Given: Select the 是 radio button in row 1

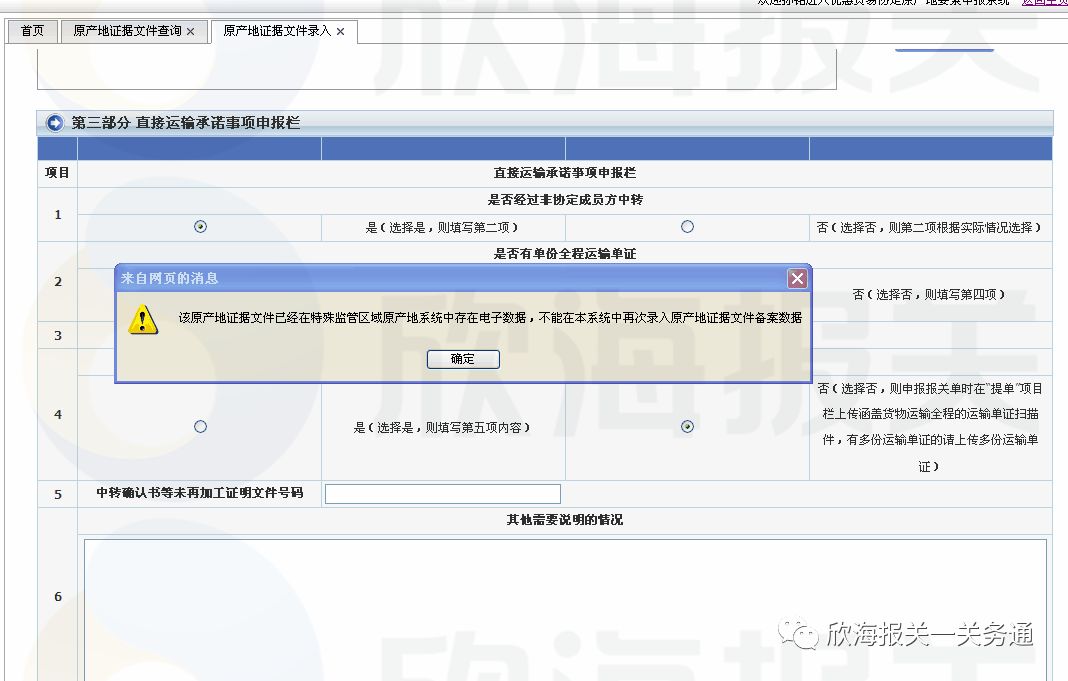Looking at the screenshot, I should click(200, 227).
